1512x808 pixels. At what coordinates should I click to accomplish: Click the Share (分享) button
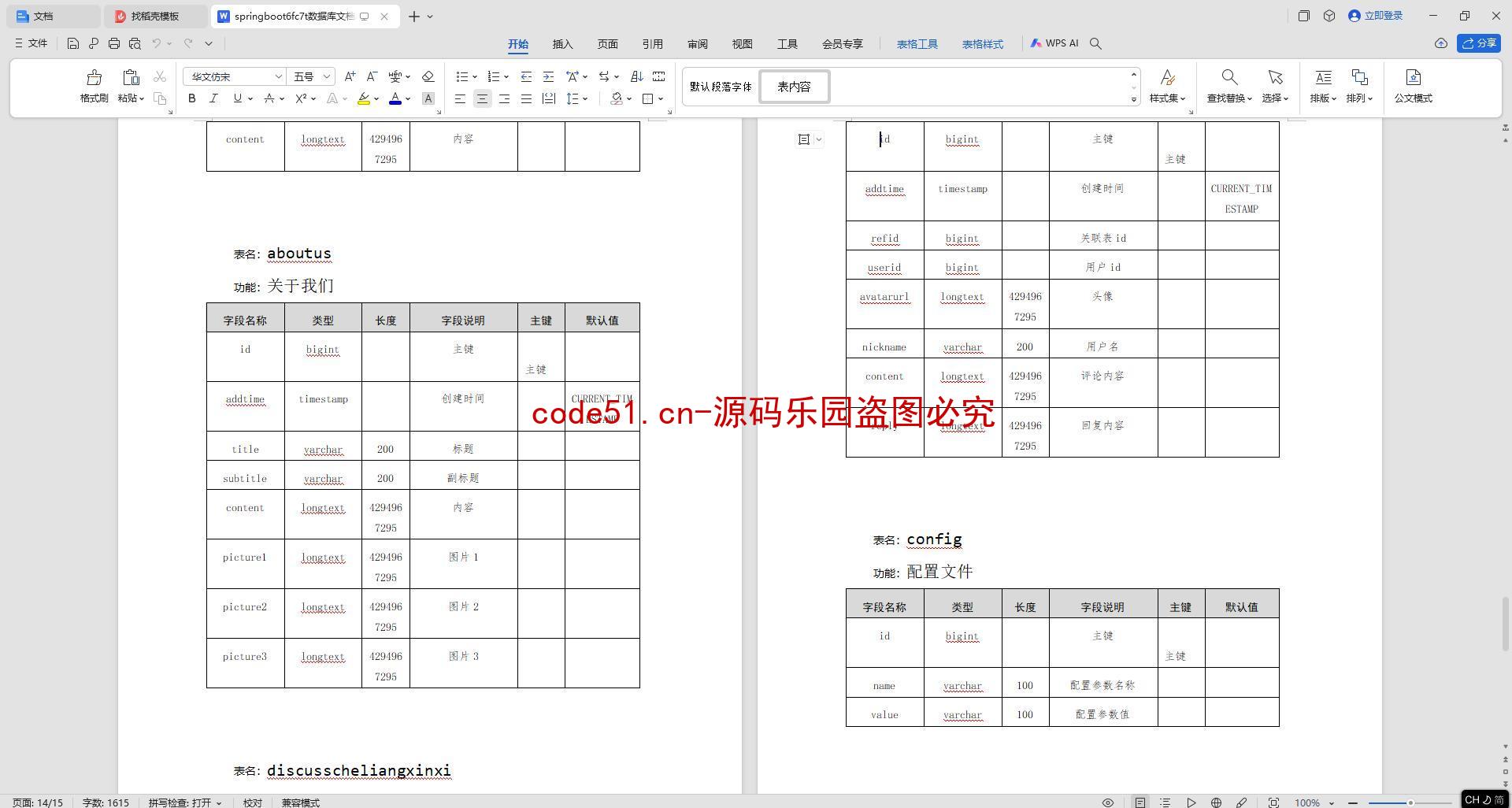click(x=1478, y=43)
